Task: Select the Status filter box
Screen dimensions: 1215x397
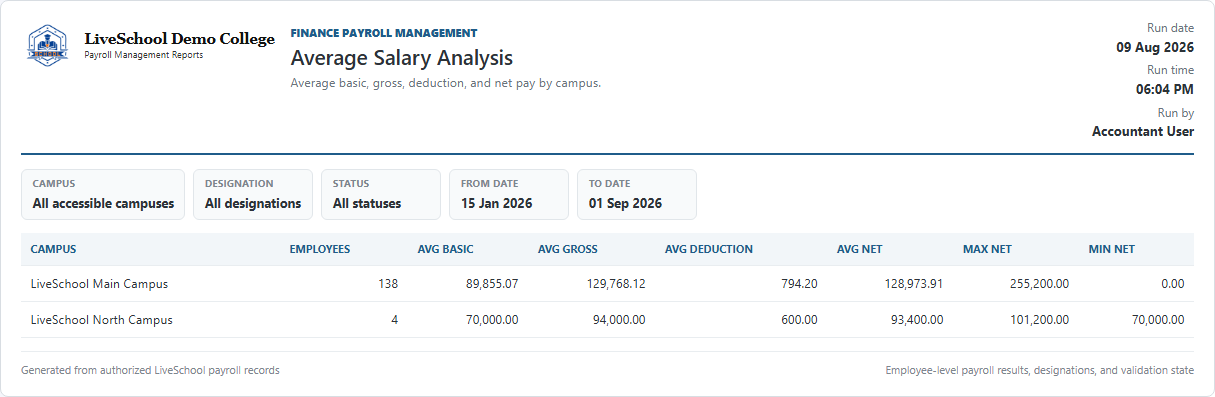Action: pyautogui.click(x=381, y=195)
